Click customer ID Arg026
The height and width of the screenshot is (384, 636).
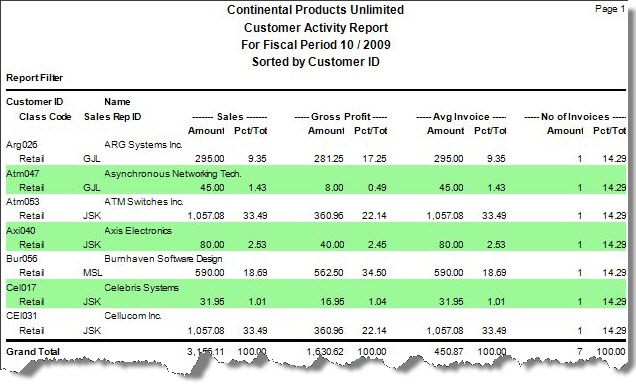coord(21,145)
